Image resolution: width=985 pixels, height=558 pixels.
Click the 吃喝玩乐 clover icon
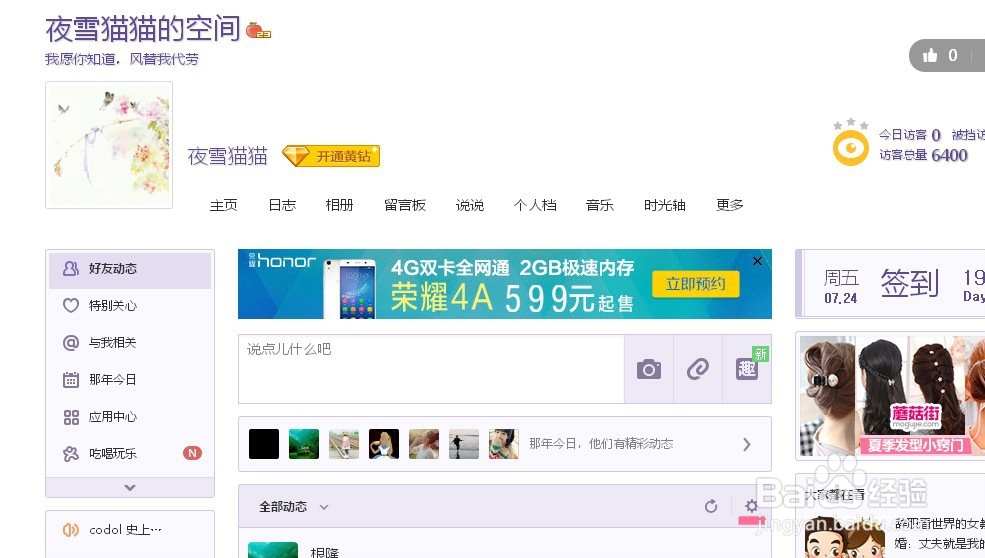71,454
